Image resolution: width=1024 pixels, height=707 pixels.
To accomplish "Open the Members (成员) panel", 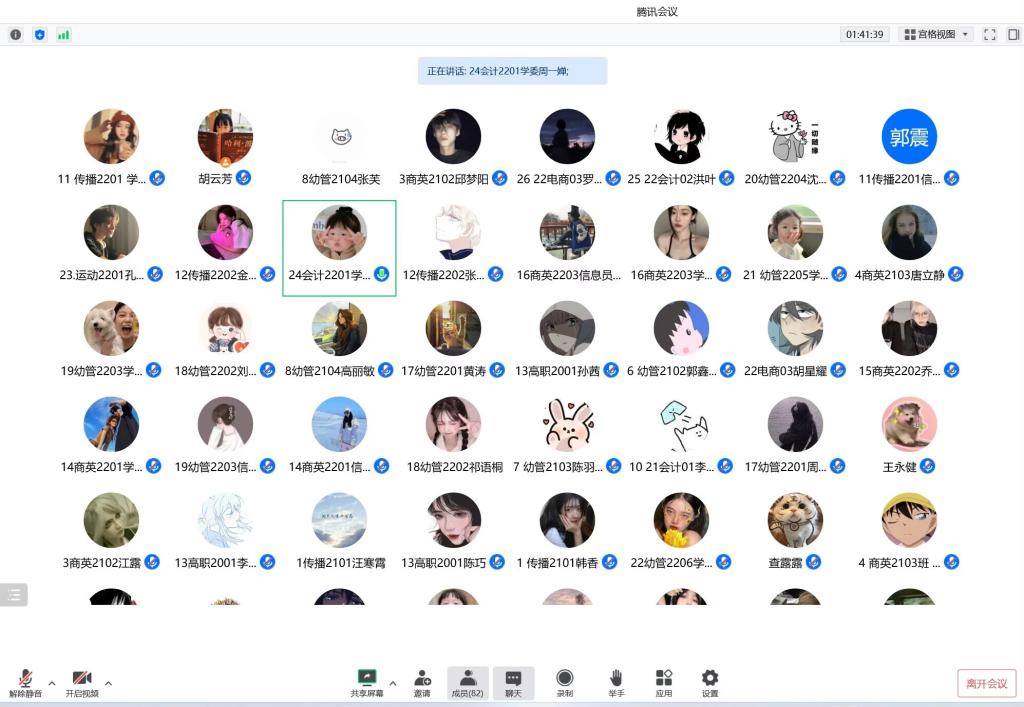I will point(467,682).
